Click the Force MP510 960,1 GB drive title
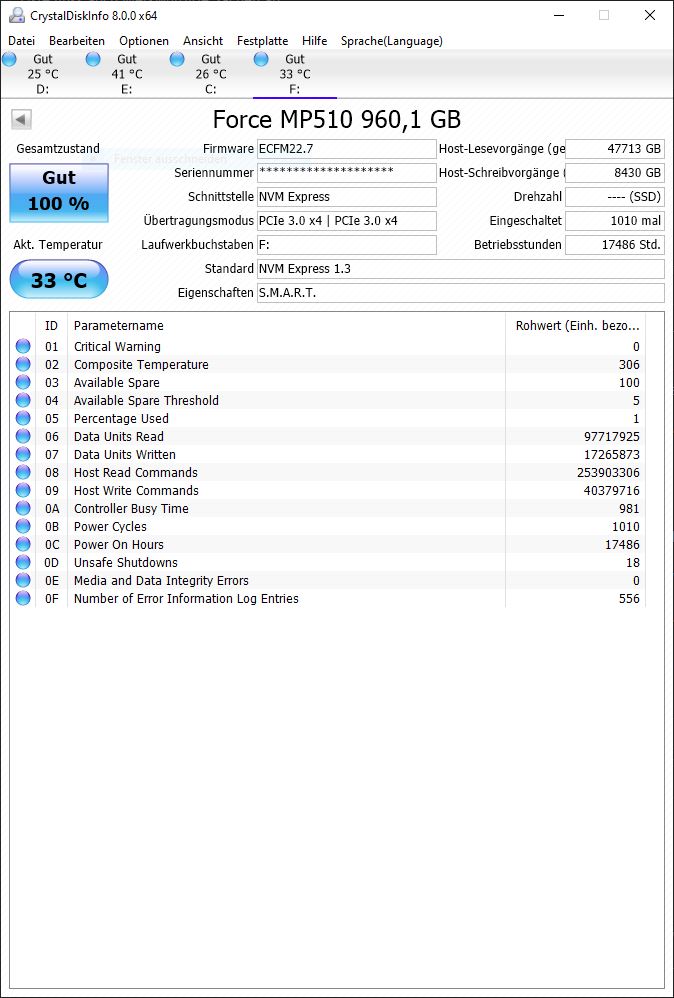 click(x=337, y=119)
